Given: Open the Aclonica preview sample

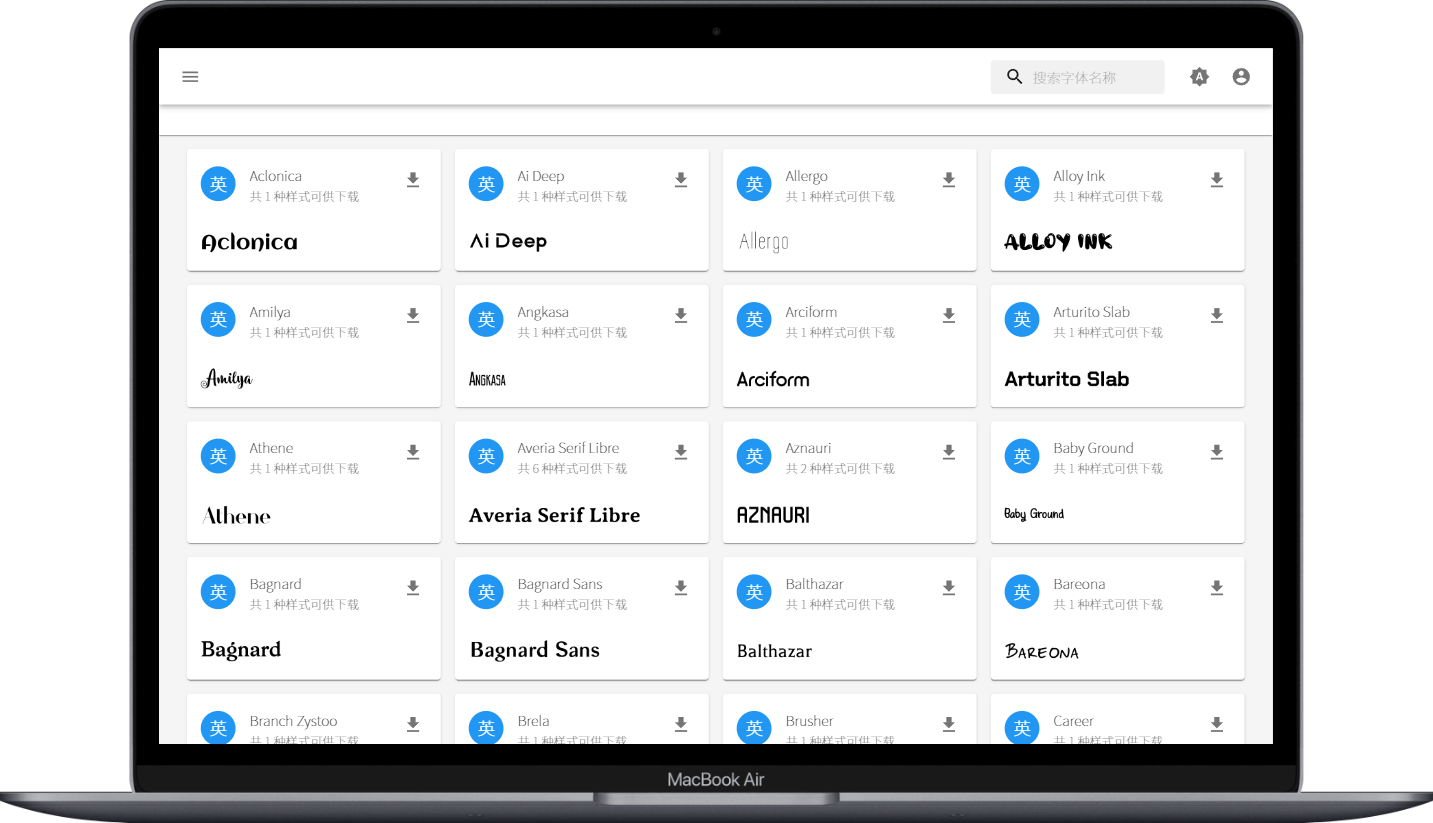Looking at the screenshot, I should 249,242.
